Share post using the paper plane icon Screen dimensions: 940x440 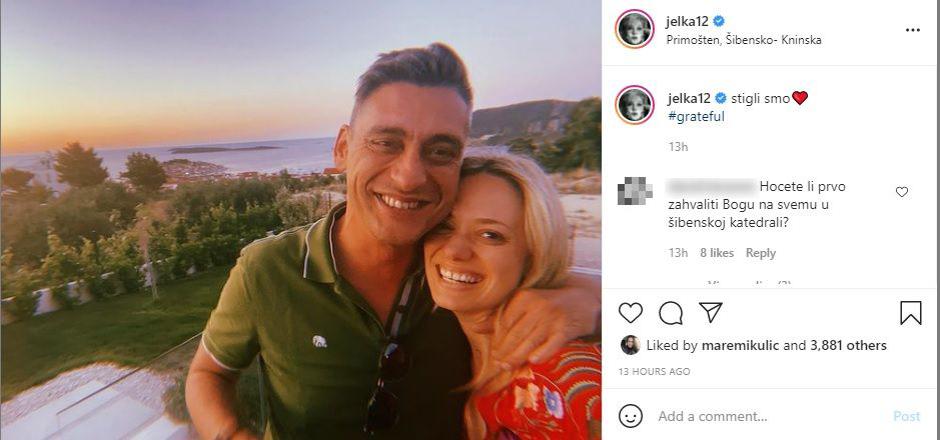(x=710, y=312)
